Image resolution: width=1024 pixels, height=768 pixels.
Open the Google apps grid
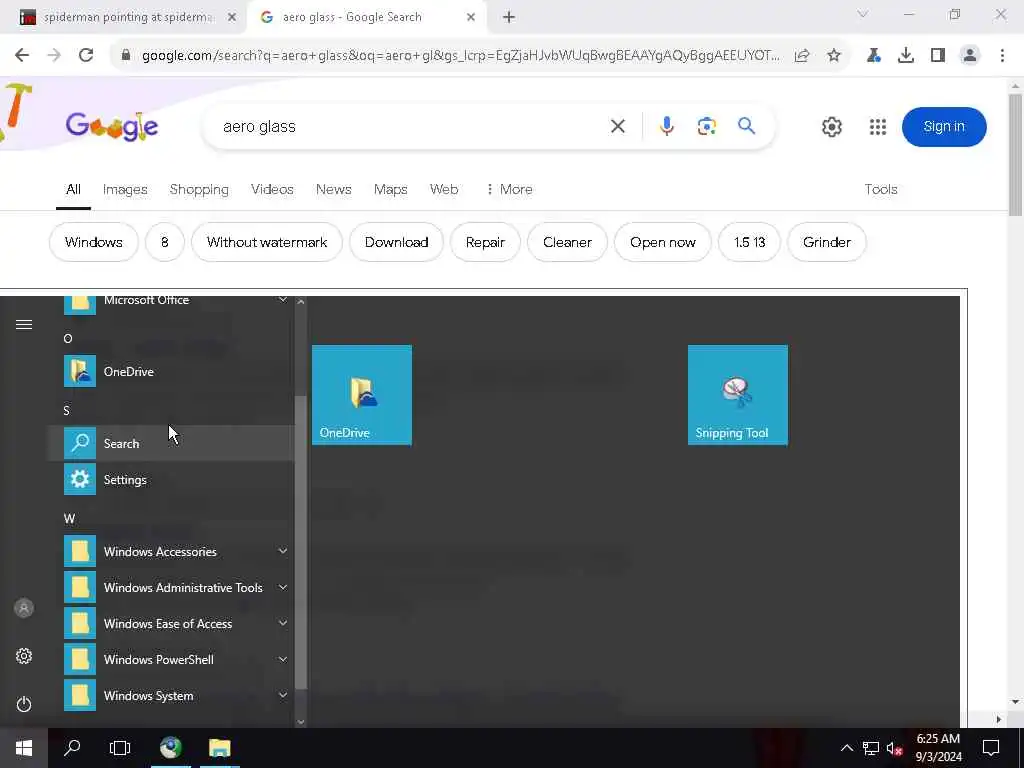pyautogui.click(x=878, y=127)
